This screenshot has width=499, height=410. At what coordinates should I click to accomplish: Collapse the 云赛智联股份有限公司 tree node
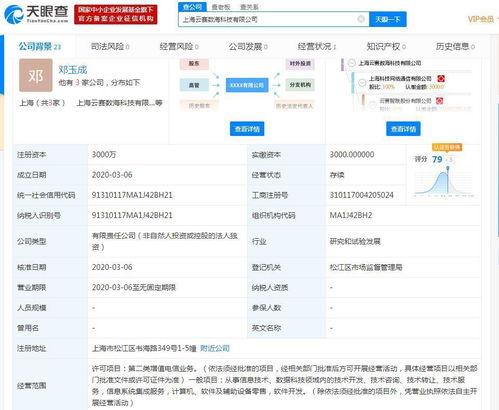(373, 104)
